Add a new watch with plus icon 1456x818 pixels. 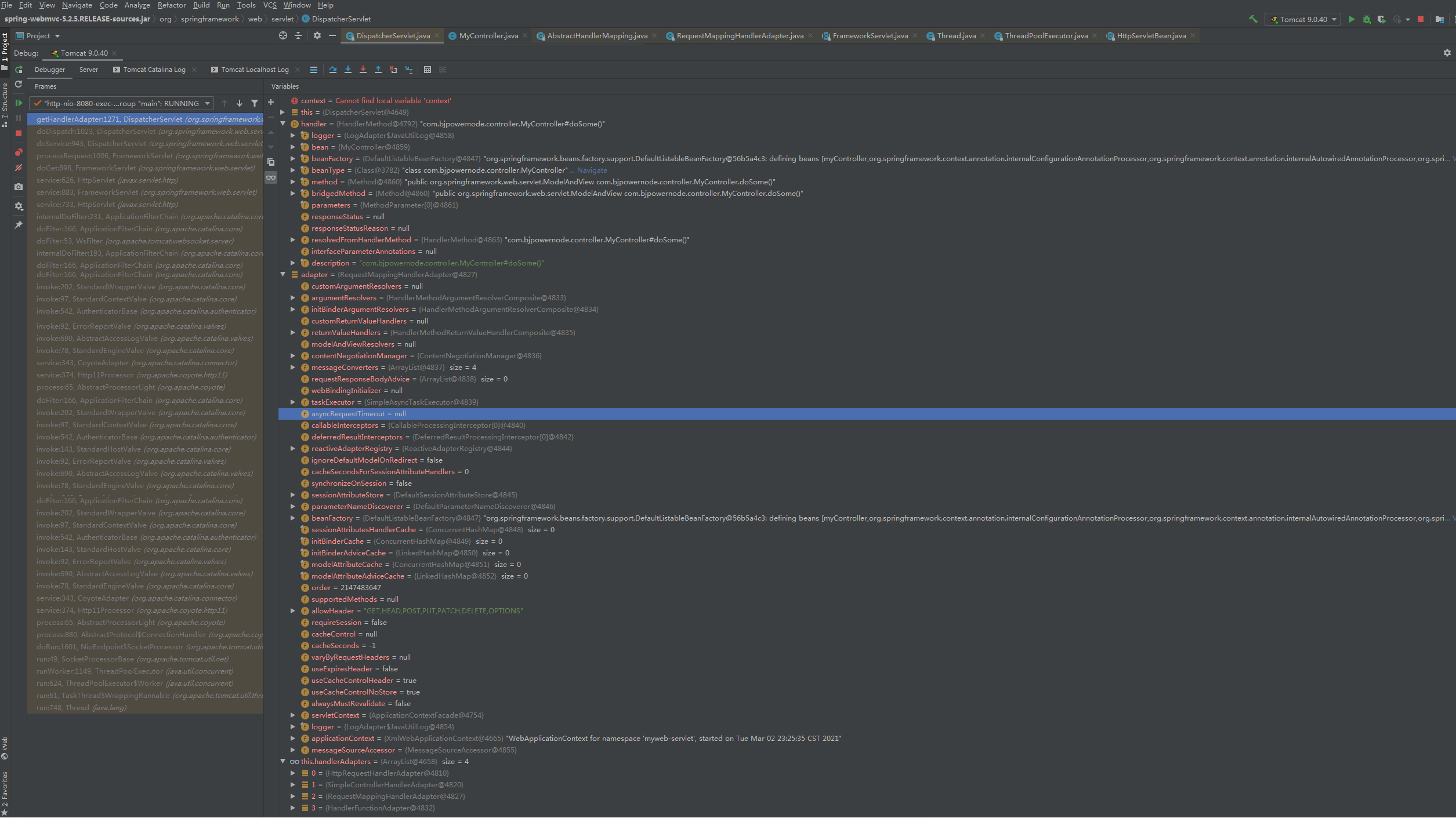click(x=271, y=102)
